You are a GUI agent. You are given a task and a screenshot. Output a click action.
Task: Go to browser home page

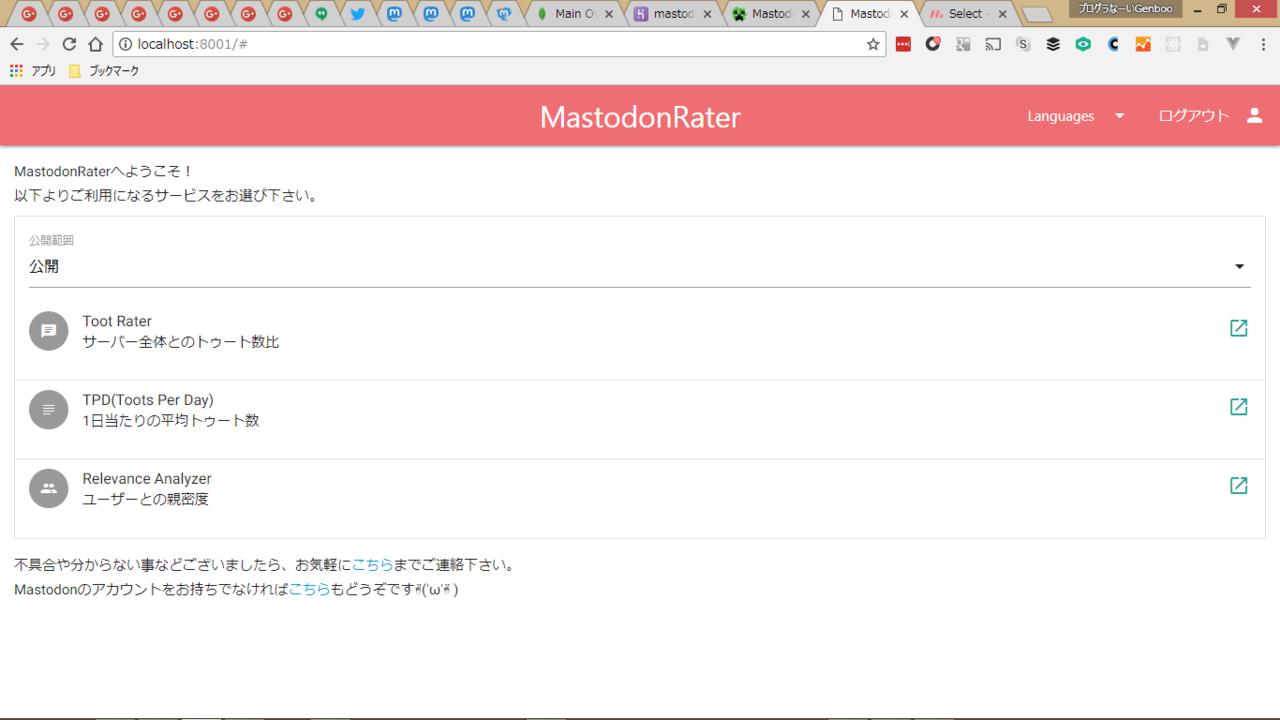click(x=95, y=44)
